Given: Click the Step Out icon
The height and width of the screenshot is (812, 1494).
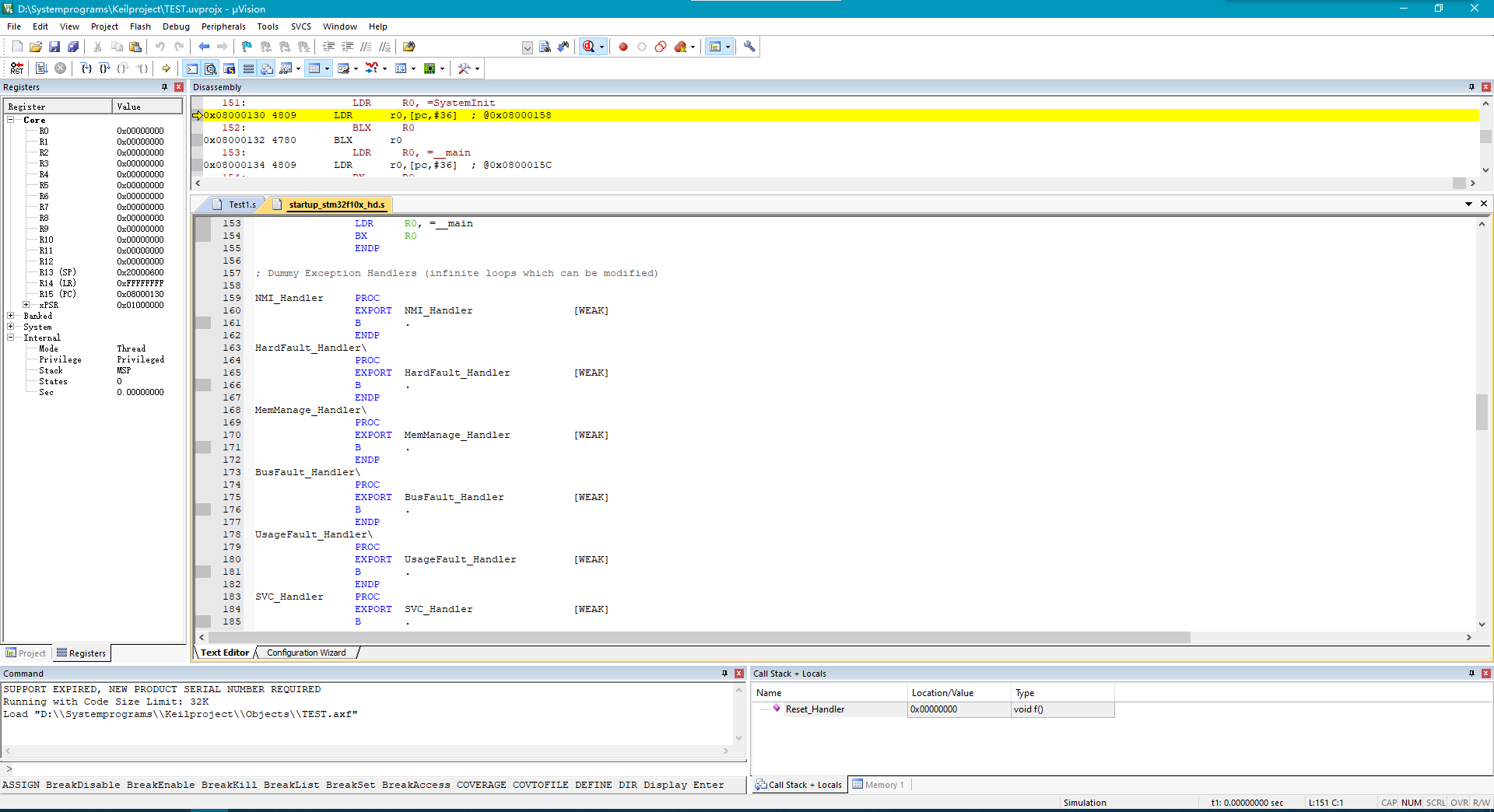Looking at the screenshot, I should [x=123, y=68].
